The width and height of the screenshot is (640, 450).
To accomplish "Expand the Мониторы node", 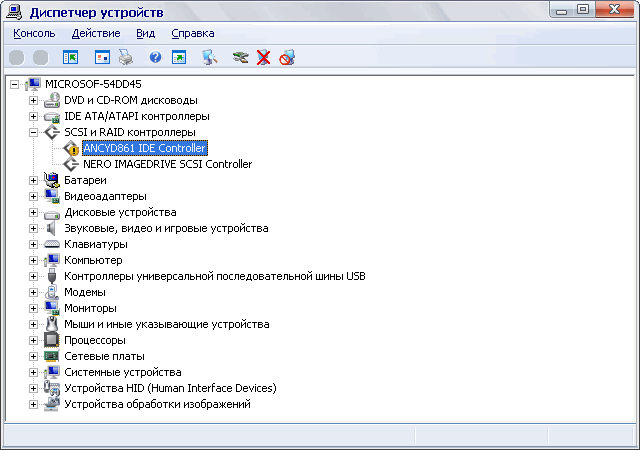I will click(33, 308).
